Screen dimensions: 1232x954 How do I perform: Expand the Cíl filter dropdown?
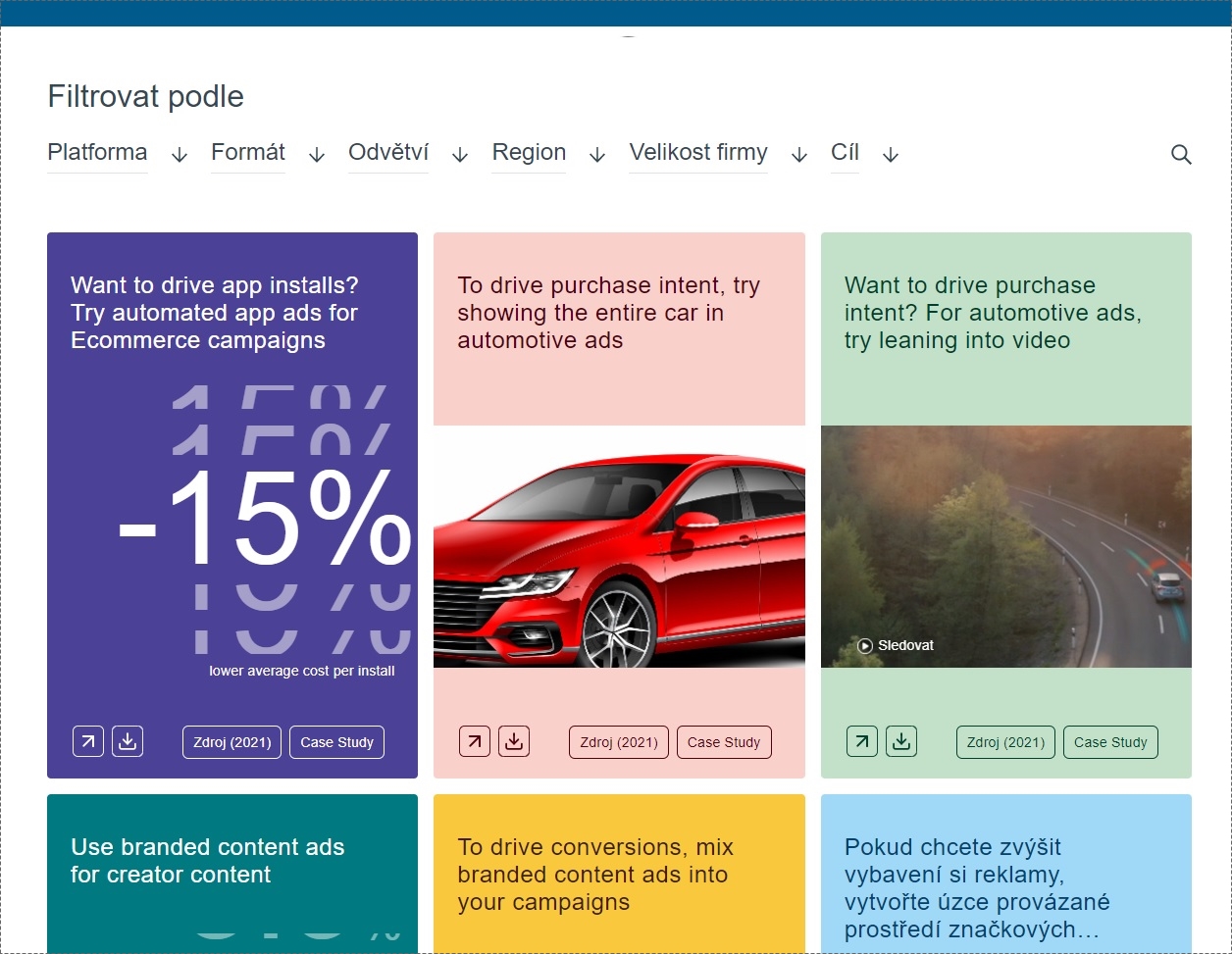pyautogui.click(x=845, y=153)
